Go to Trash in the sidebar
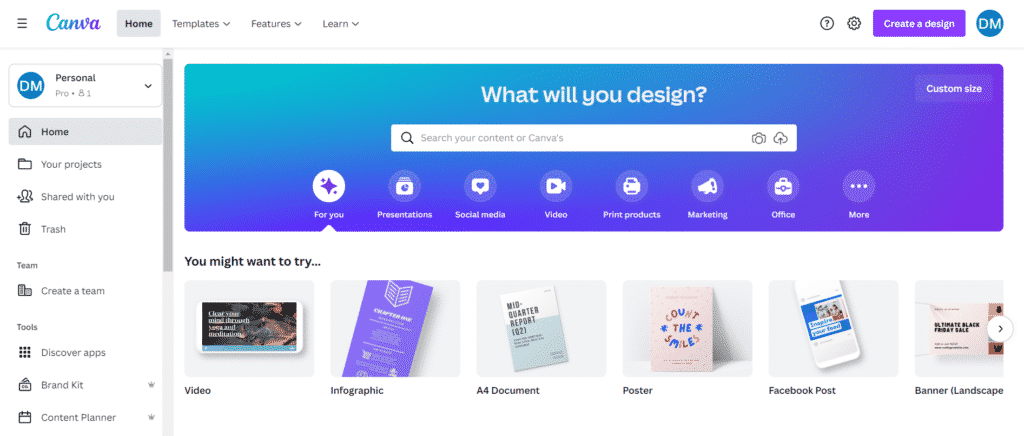This screenshot has width=1024, height=436. point(85,229)
